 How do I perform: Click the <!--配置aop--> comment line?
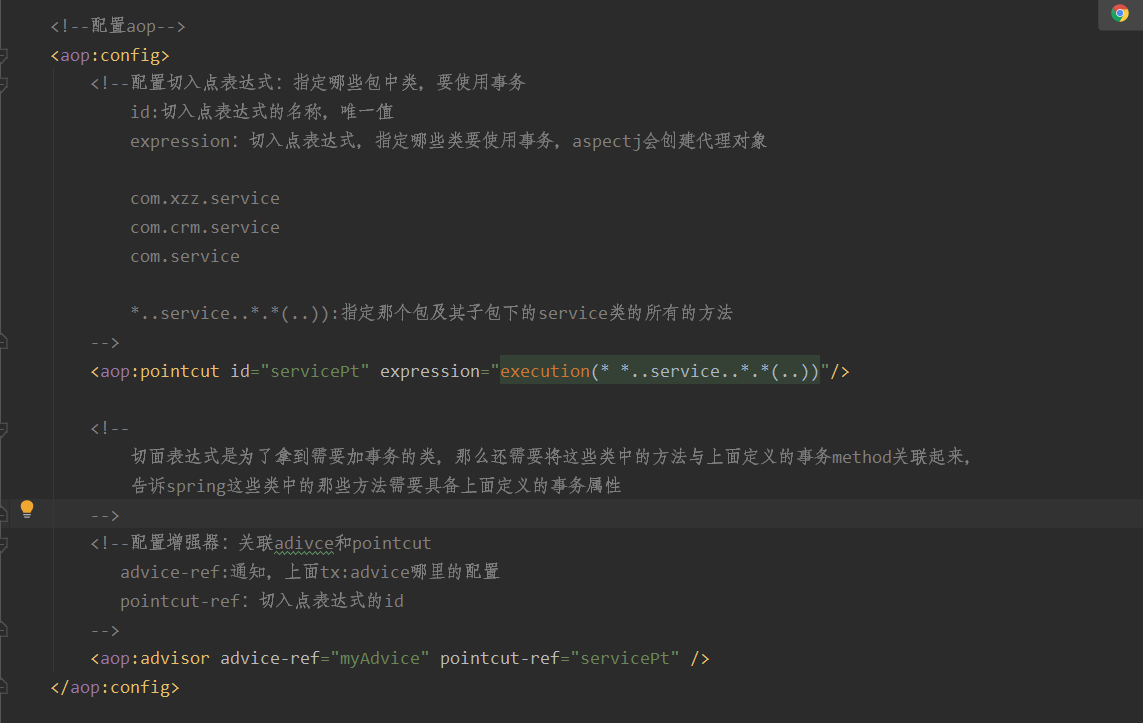[x=118, y=26]
